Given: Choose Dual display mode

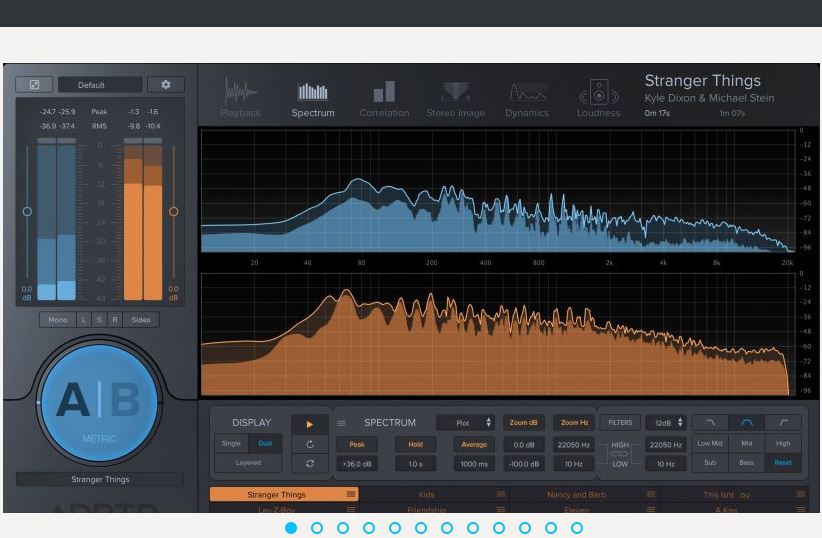Looking at the screenshot, I should point(265,443).
